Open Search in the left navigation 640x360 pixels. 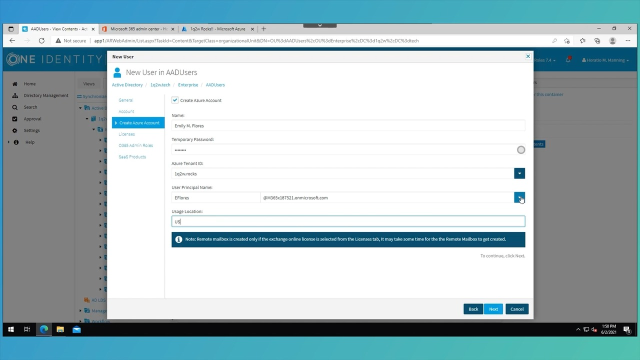pyautogui.click(x=30, y=107)
